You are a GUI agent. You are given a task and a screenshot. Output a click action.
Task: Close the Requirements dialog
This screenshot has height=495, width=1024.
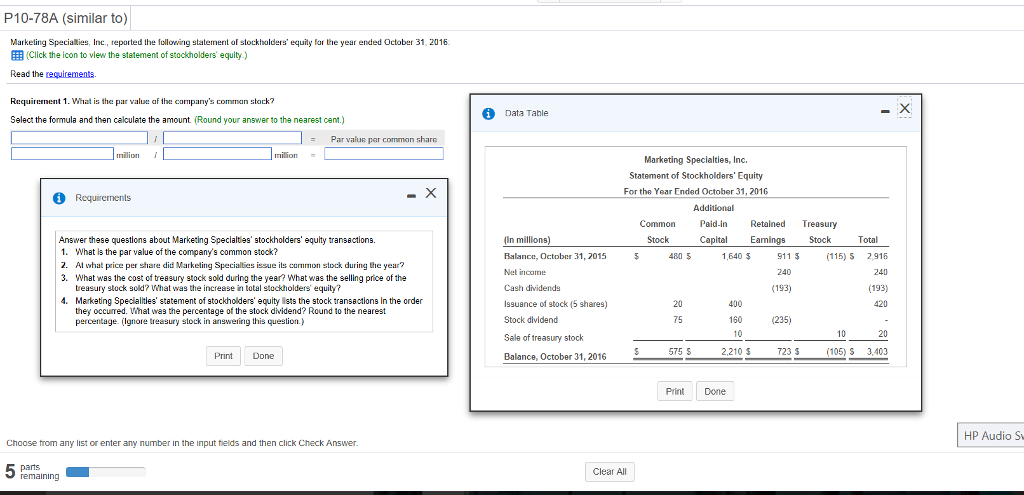tap(430, 193)
